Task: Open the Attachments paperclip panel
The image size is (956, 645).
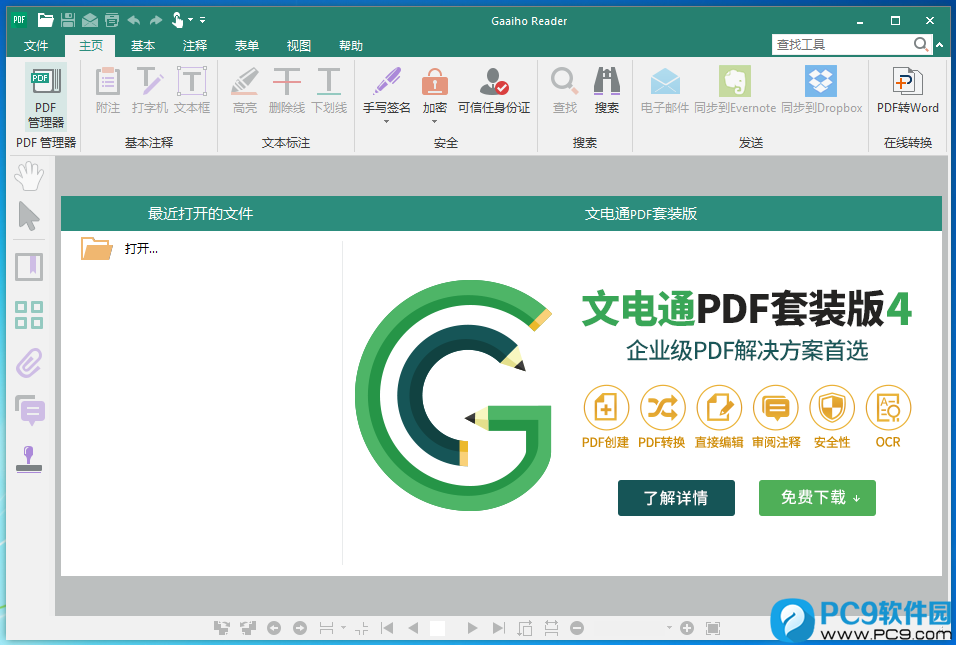Action: pos(29,363)
